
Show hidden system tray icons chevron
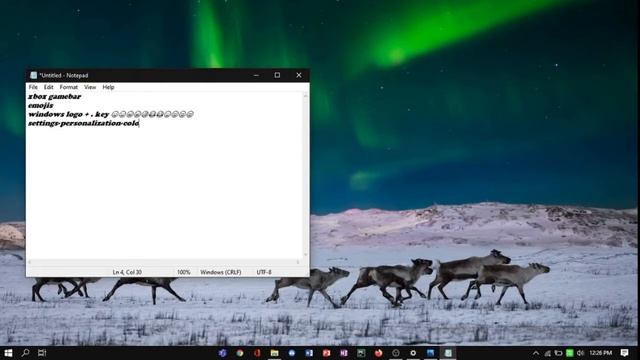click(536, 353)
